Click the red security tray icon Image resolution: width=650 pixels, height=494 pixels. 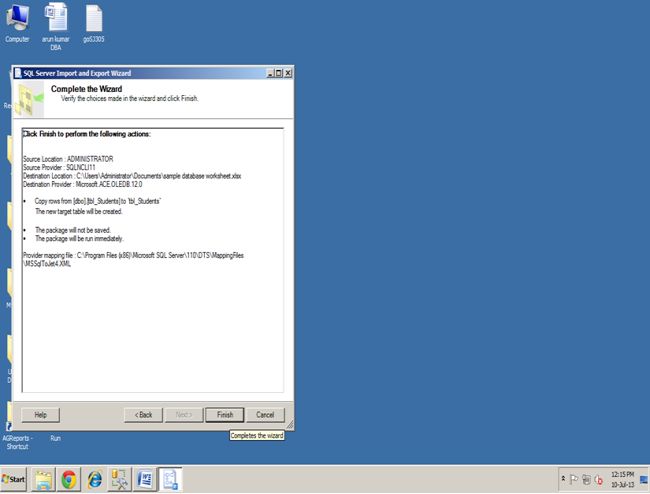599,479
